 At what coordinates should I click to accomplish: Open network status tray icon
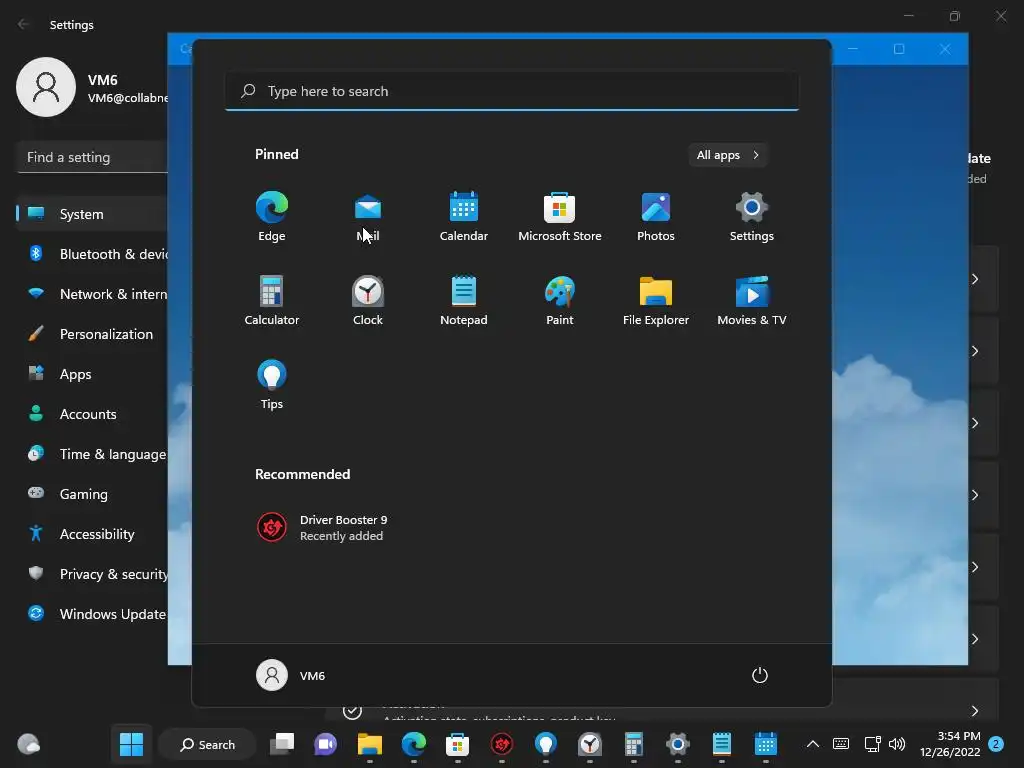(872, 744)
